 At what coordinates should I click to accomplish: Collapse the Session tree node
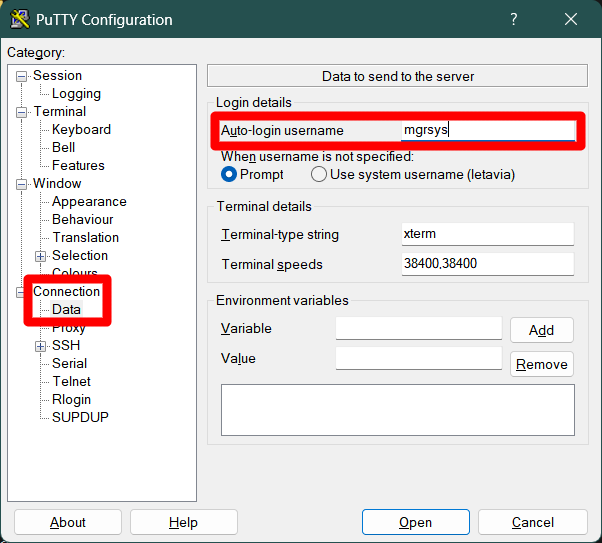click(x=21, y=76)
